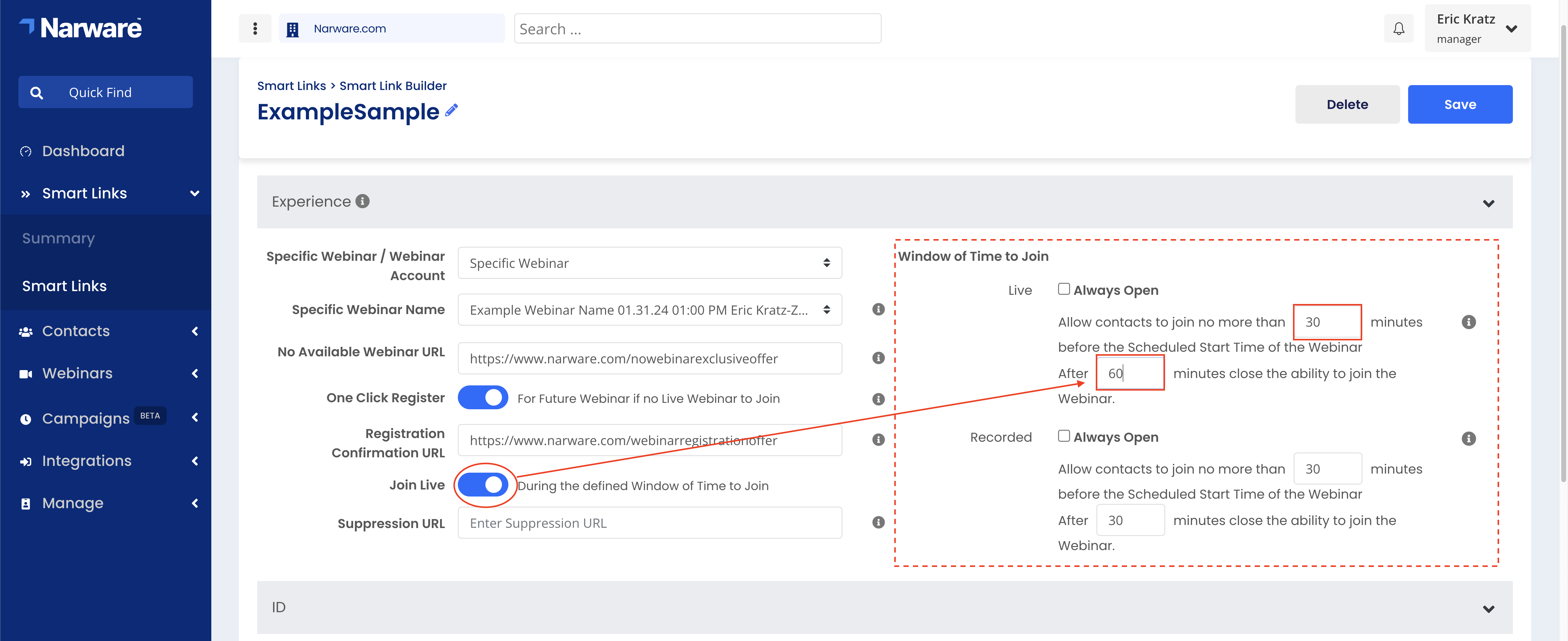Click the Save button

(x=1460, y=105)
